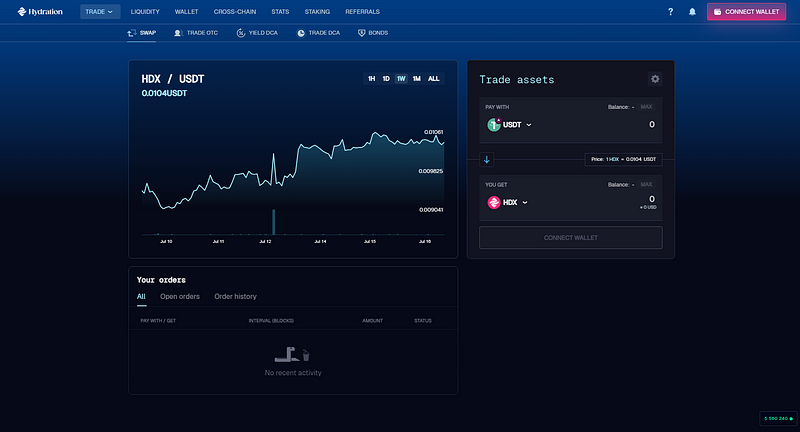Open the Stats page
This screenshot has height=432, width=800.
pyautogui.click(x=280, y=12)
